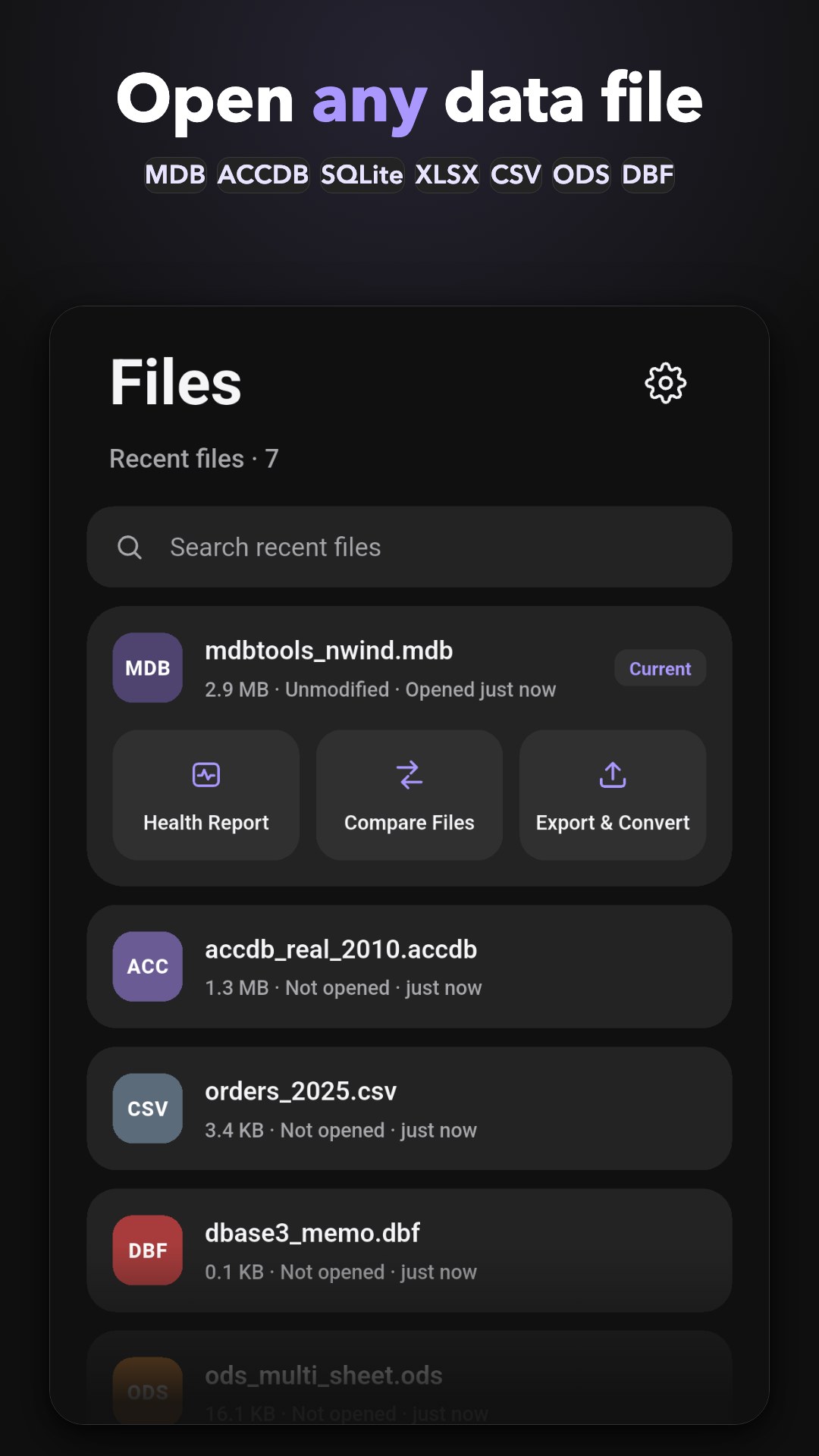
Task: Open Export & Convert button
Action: pyautogui.click(x=613, y=795)
